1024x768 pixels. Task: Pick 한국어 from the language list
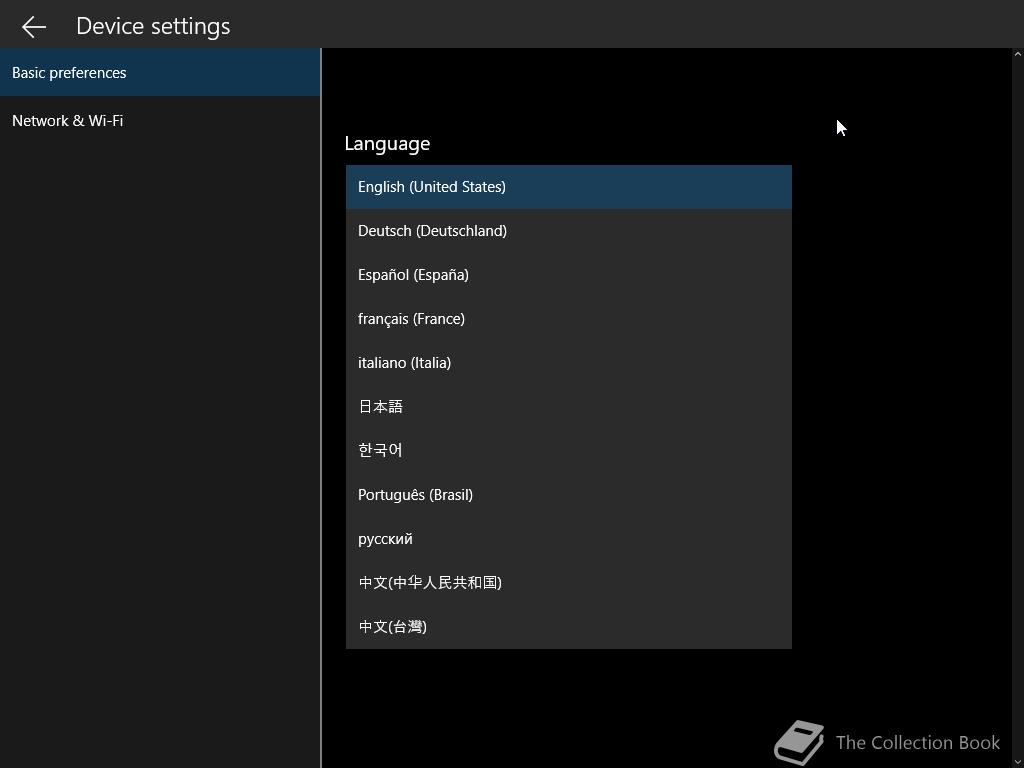pos(568,451)
